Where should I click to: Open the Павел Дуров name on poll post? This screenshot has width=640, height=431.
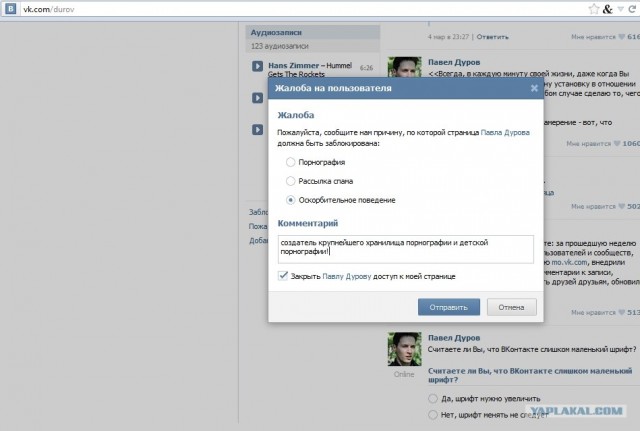click(x=454, y=338)
